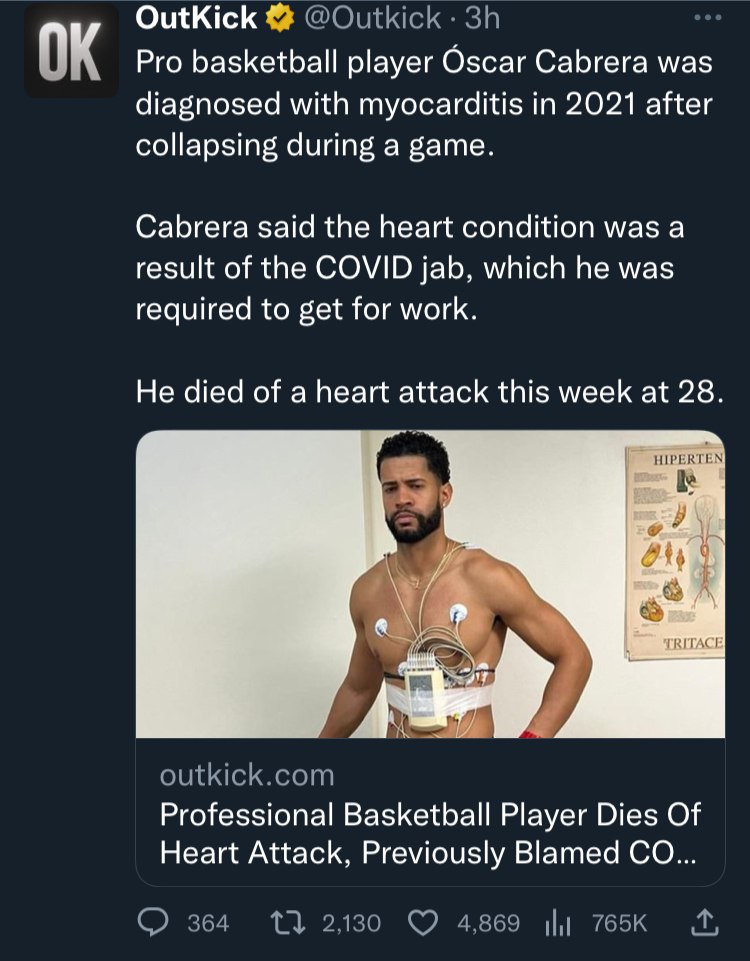Open the @Outkick handle link

pos(373,19)
